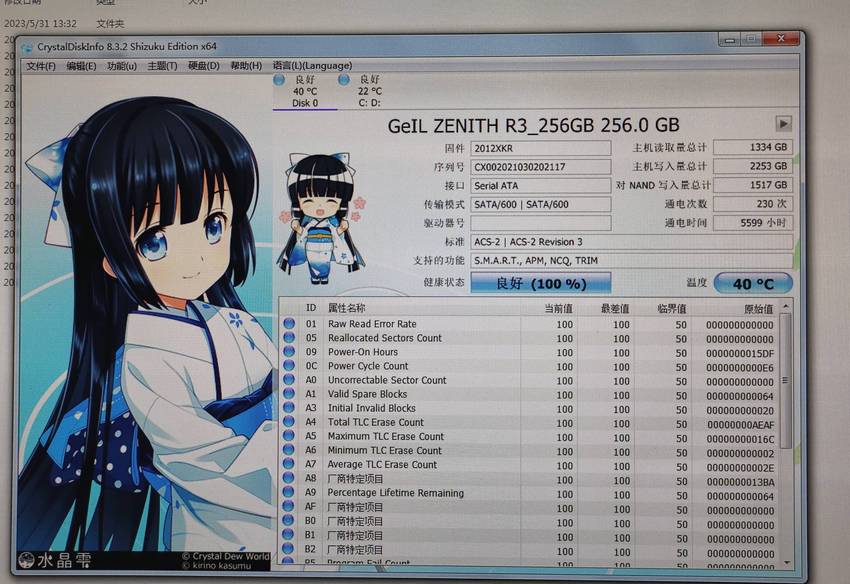This screenshot has width=850, height=584.
Task: Click host reads total 1334 GB
Action: [753, 147]
